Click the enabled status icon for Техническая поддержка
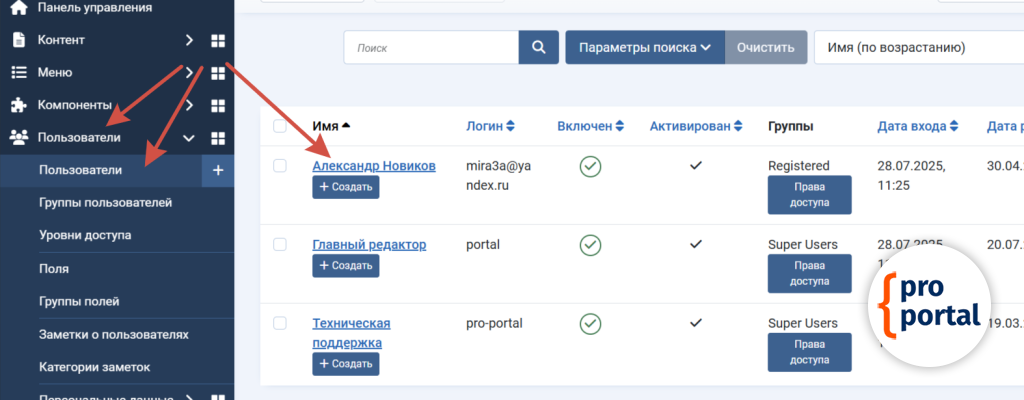This screenshot has height=400, width=1024. pyautogui.click(x=590, y=323)
